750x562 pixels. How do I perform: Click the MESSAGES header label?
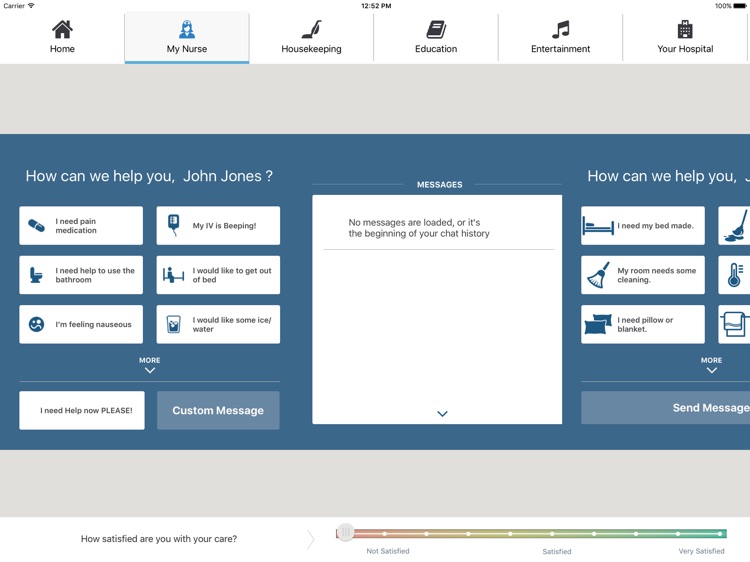pos(440,185)
